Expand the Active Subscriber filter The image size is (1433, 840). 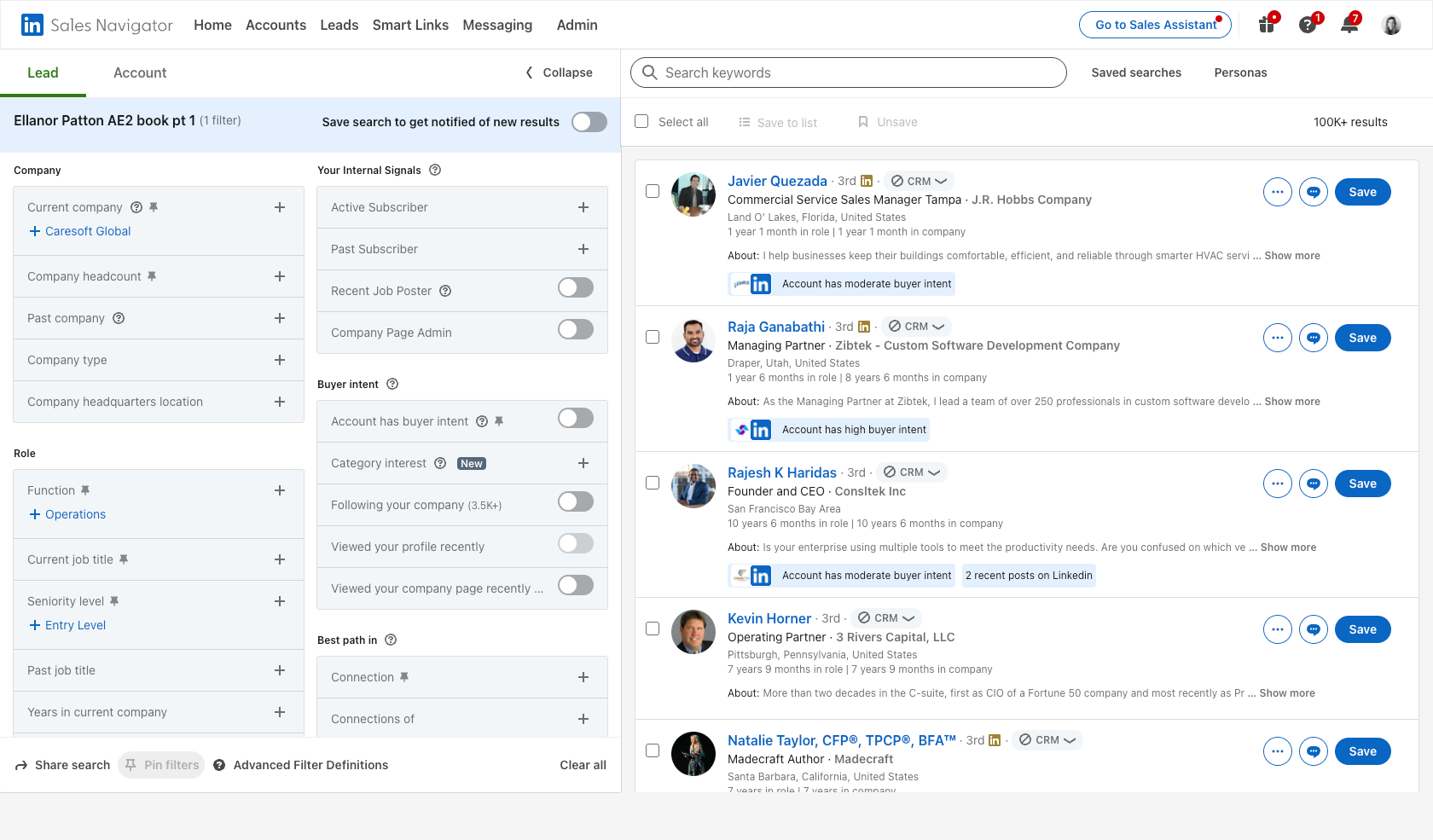583,207
